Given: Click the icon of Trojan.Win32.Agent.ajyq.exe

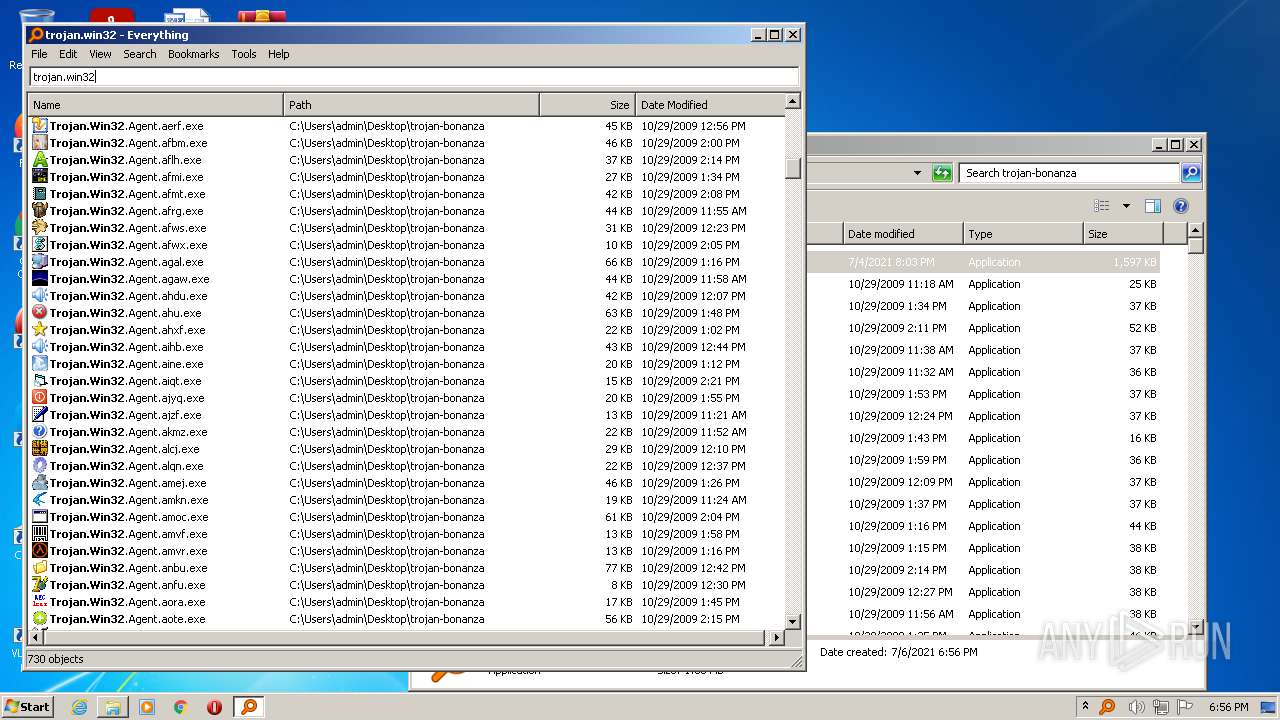Looking at the screenshot, I should (x=40, y=398).
